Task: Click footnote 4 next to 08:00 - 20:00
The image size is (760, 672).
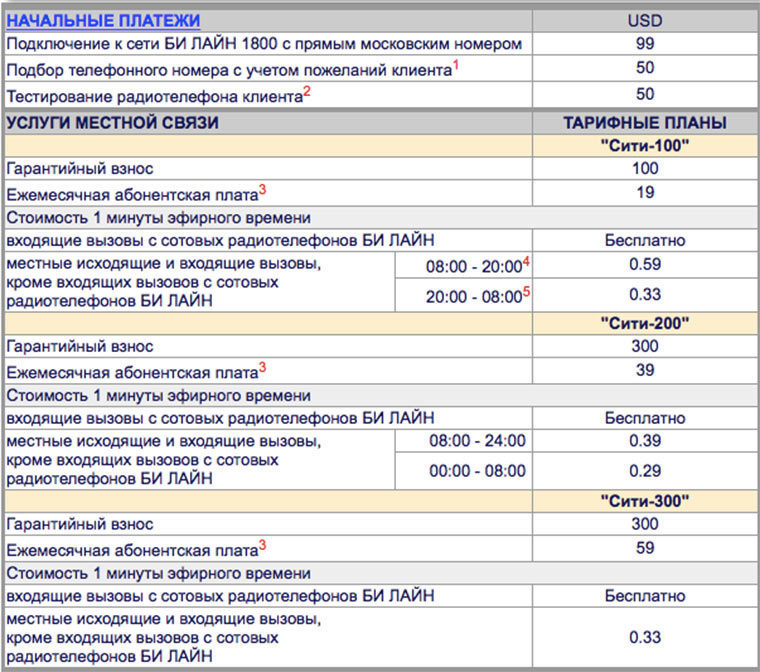Action: click(x=526, y=262)
